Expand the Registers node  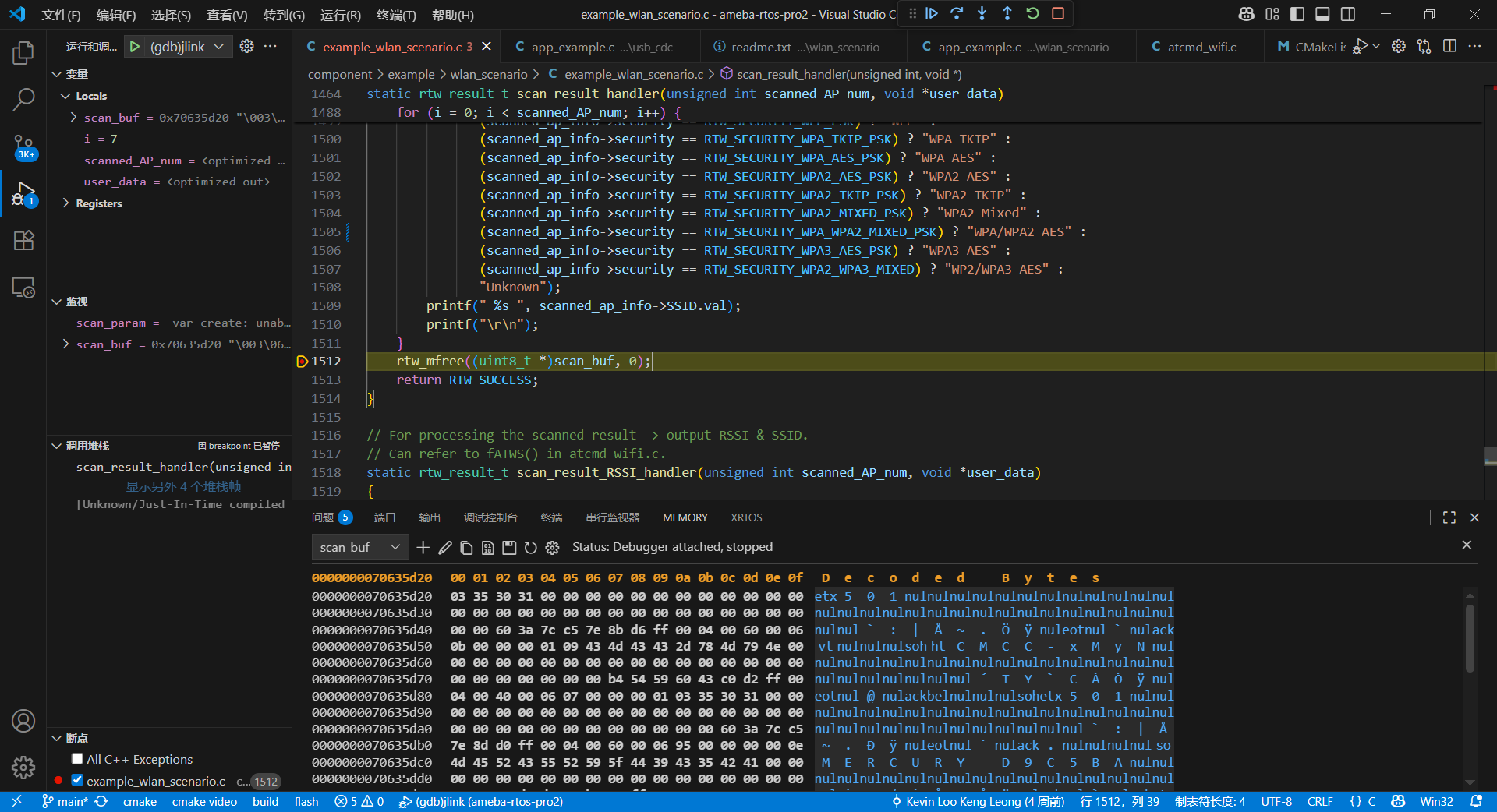[65, 203]
